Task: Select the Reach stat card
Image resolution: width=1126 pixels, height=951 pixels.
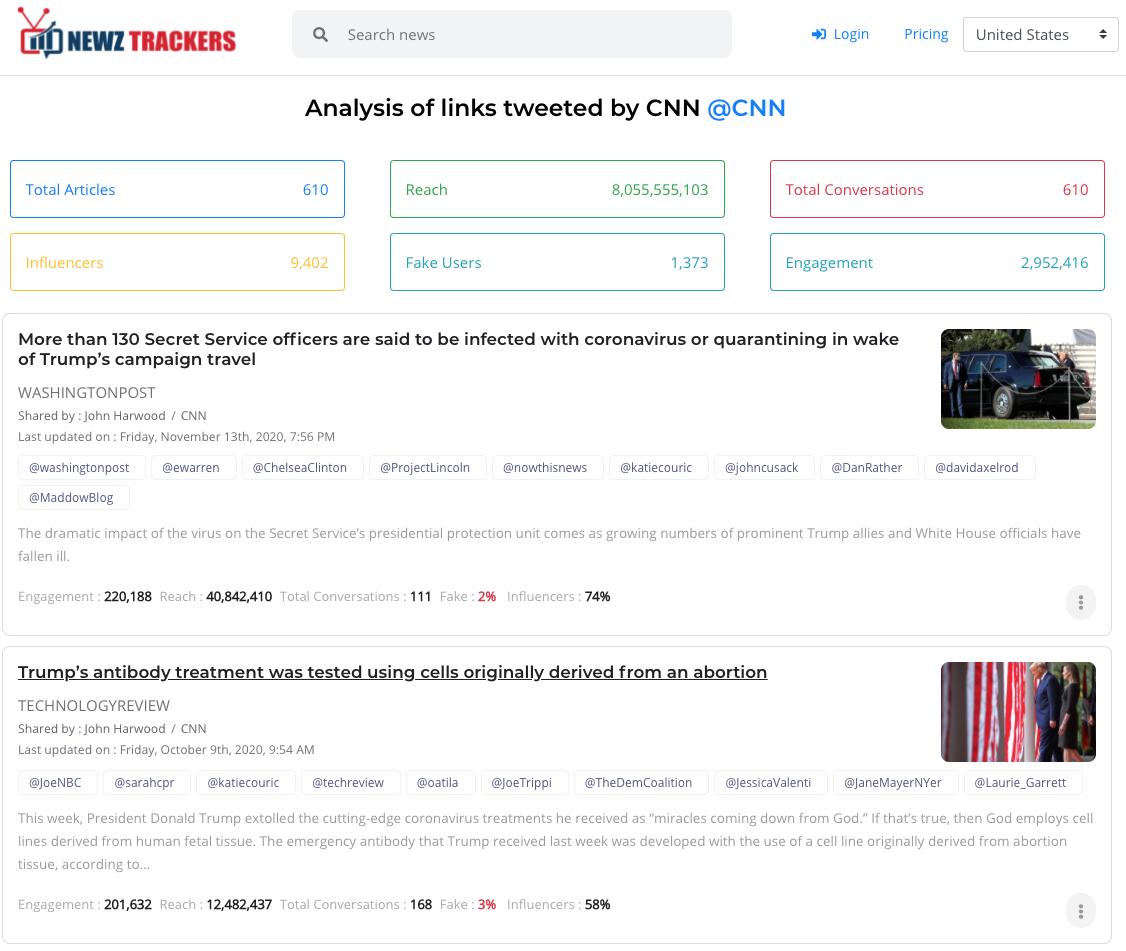Action: pyautogui.click(x=557, y=189)
